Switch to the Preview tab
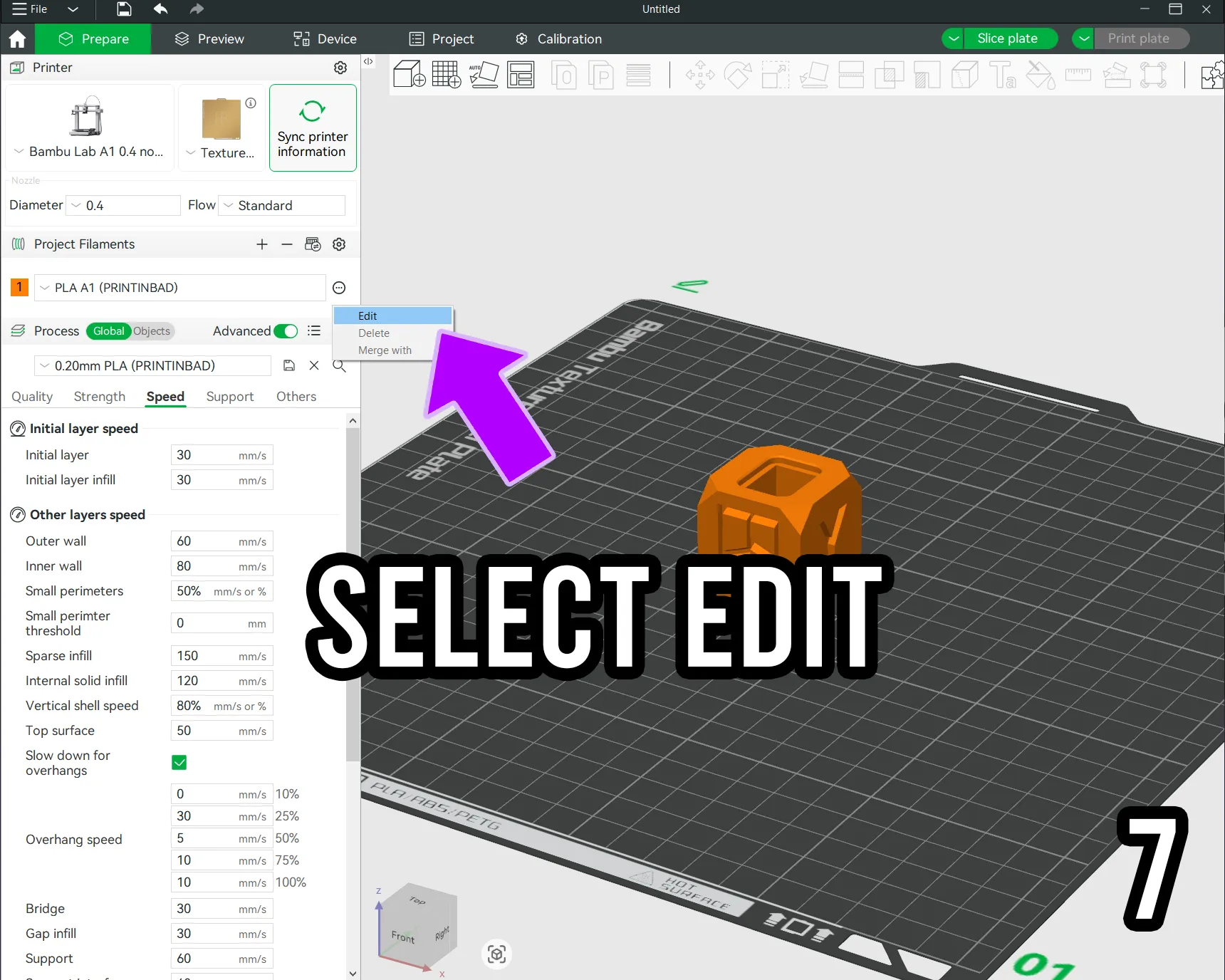1225x980 pixels. pos(209,38)
